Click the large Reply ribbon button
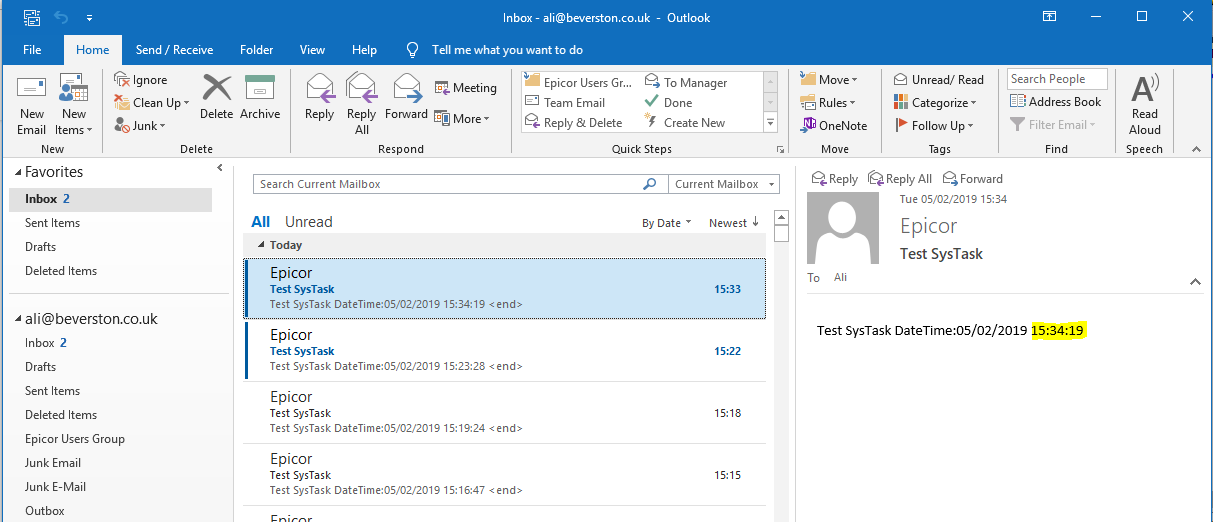1213x522 pixels. [319, 97]
